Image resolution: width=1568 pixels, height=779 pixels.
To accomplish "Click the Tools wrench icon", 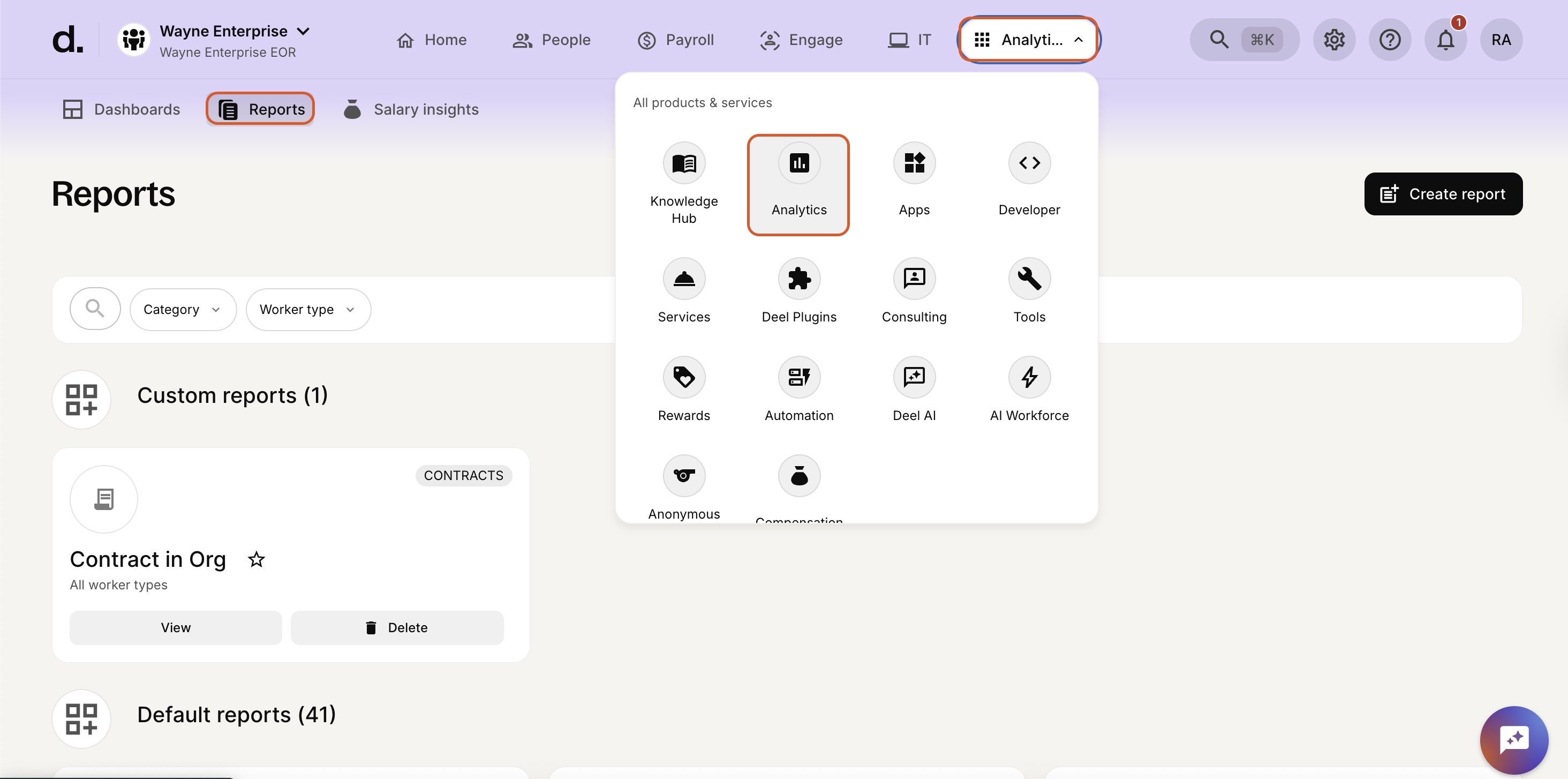I will tap(1029, 279).
